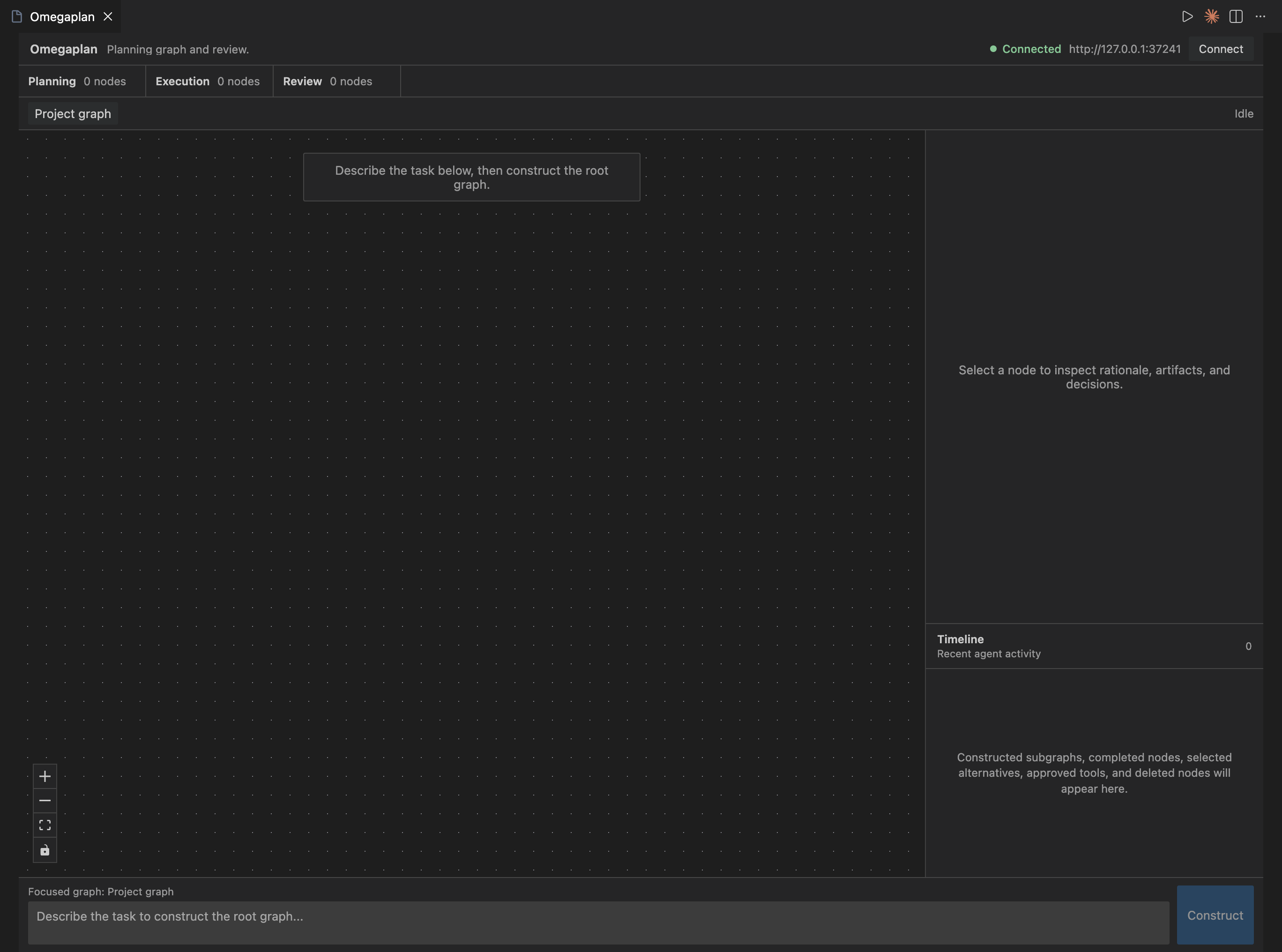Viewport: 1282px width, 952px height.
Task: Split the editor with layout icon
Action: 1235,17
